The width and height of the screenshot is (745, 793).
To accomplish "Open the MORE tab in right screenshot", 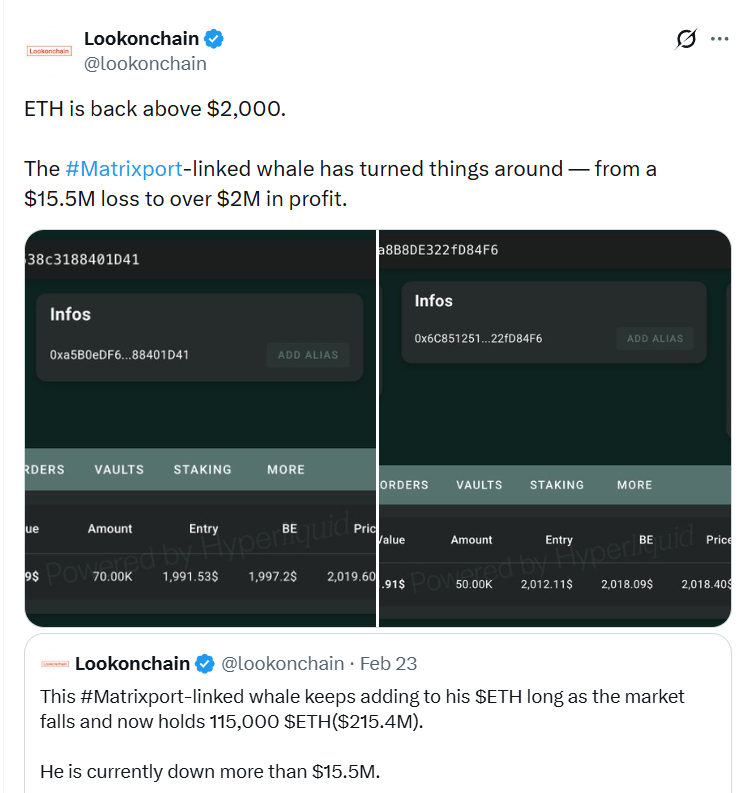I will (634, 485).
